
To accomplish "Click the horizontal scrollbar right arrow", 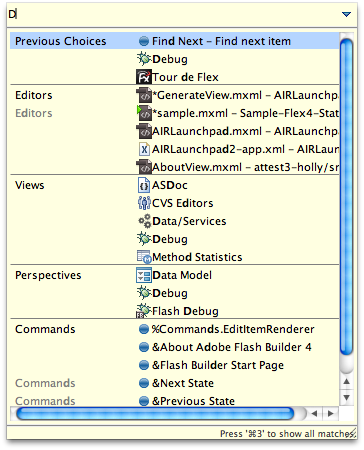I will tap(330, 414).
